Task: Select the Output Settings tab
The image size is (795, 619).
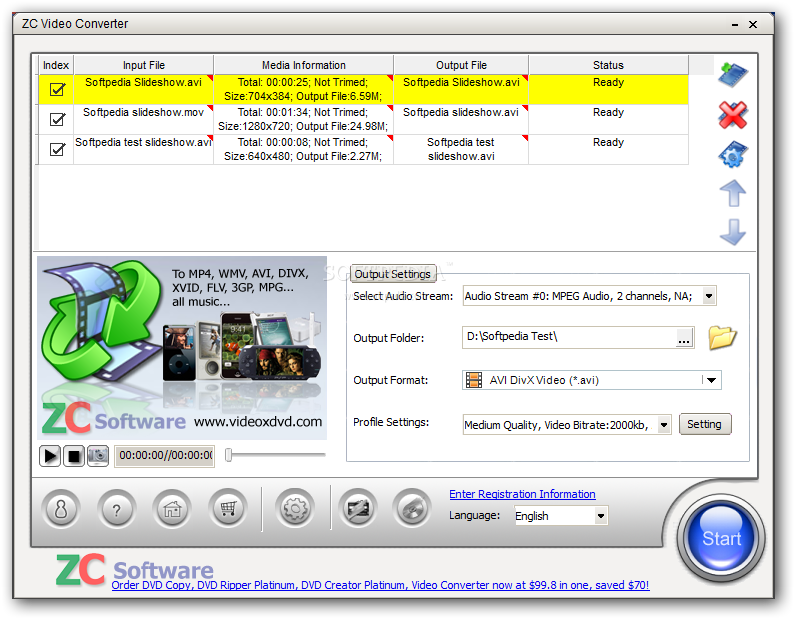Action: (392, 274)
